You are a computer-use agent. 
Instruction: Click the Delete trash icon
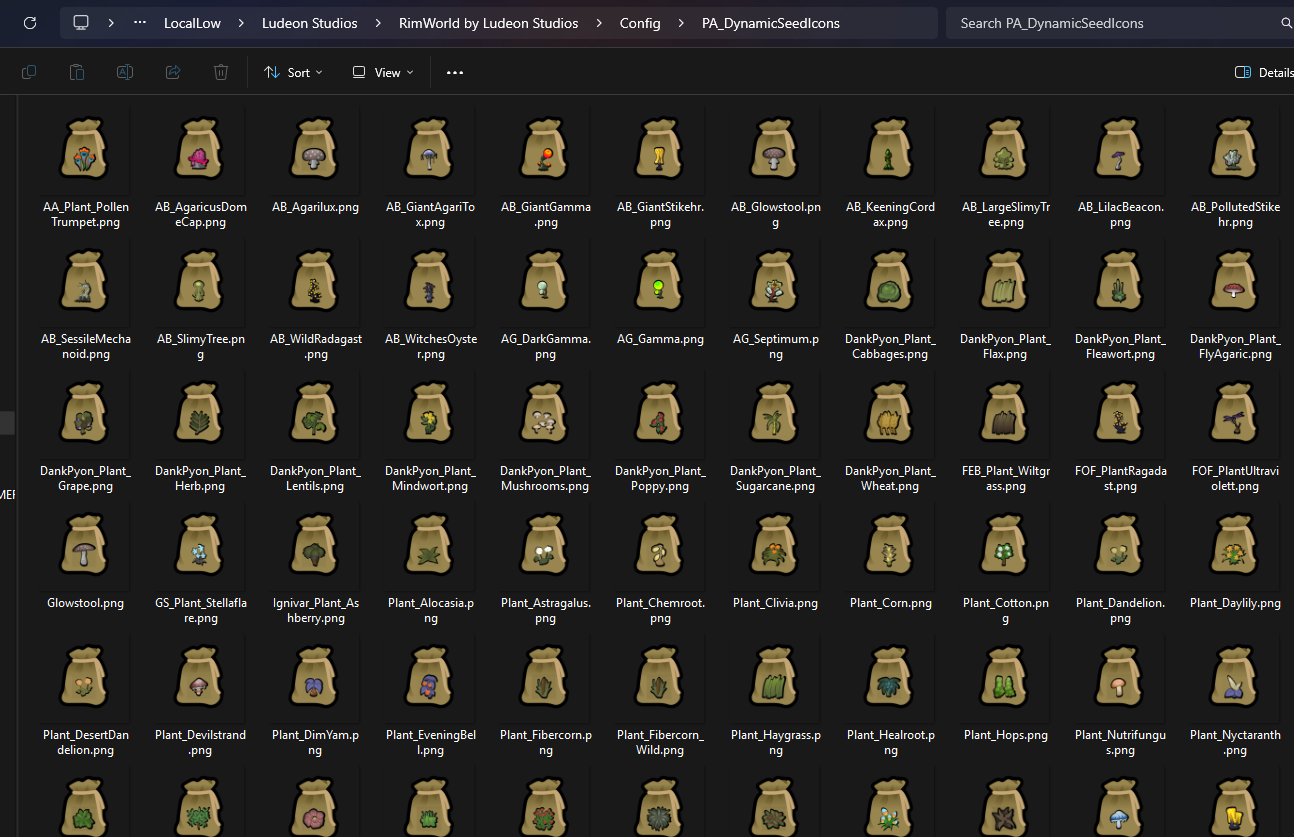pos(221,72)
